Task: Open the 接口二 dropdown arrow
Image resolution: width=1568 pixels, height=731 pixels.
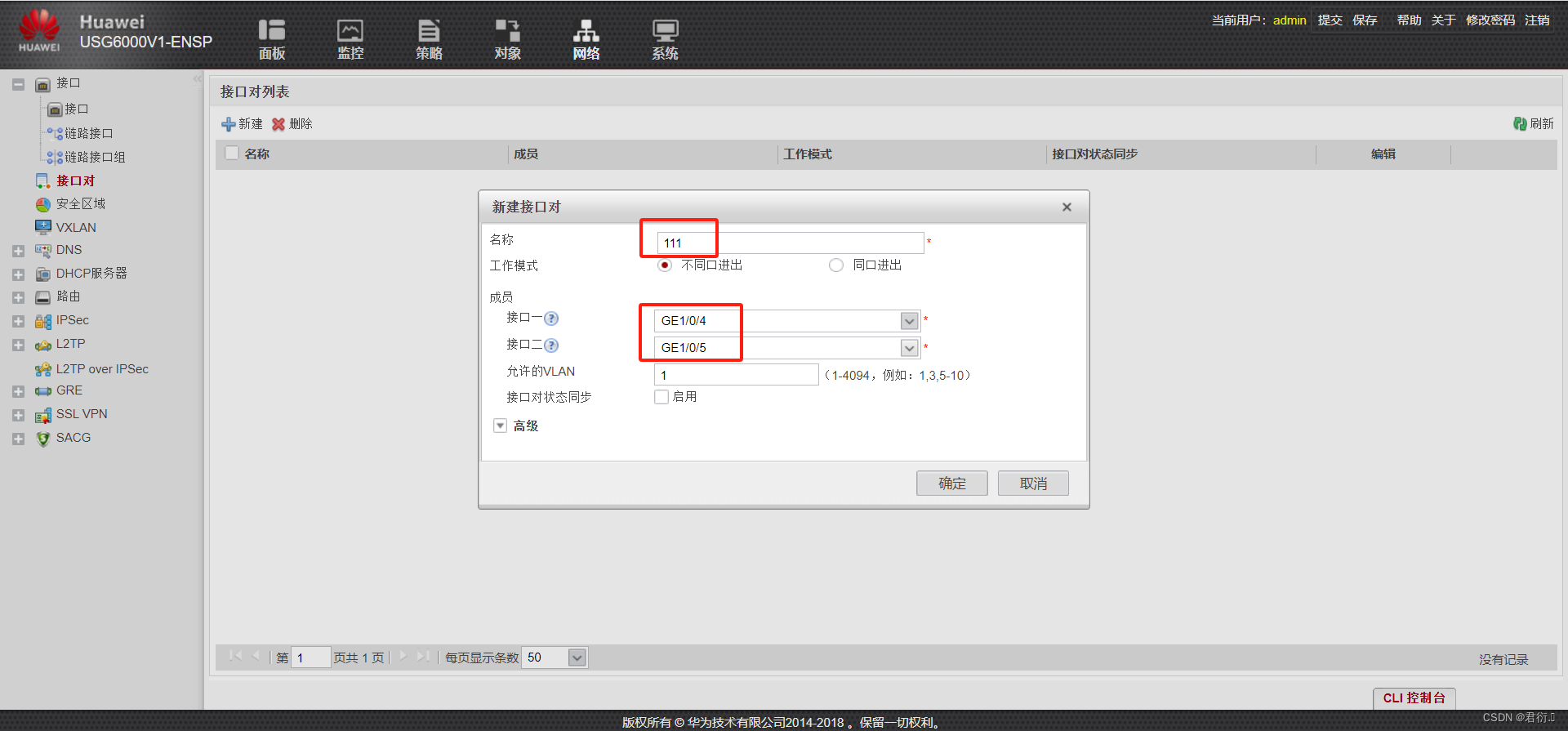Action: coord(909,348)
